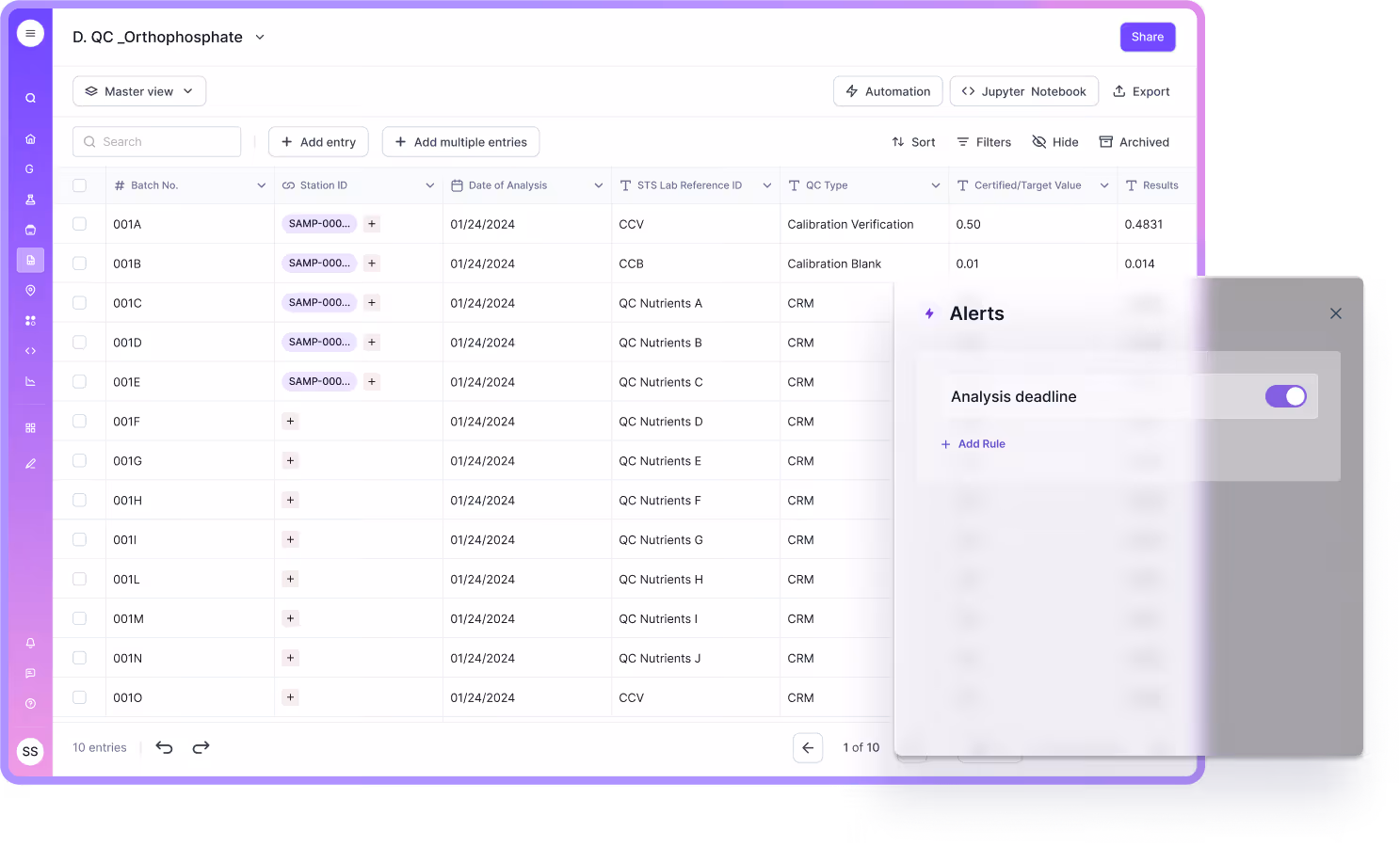Select the Home icon in the sidebar
1400x847 pixels.
(29, 137)
